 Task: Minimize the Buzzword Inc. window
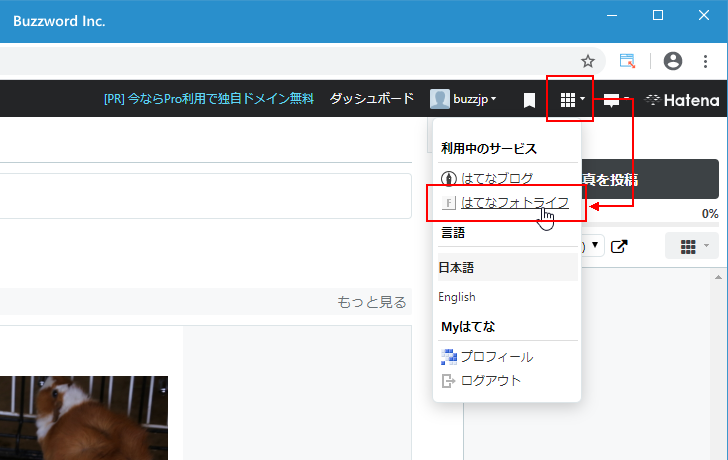pos(612,15)
